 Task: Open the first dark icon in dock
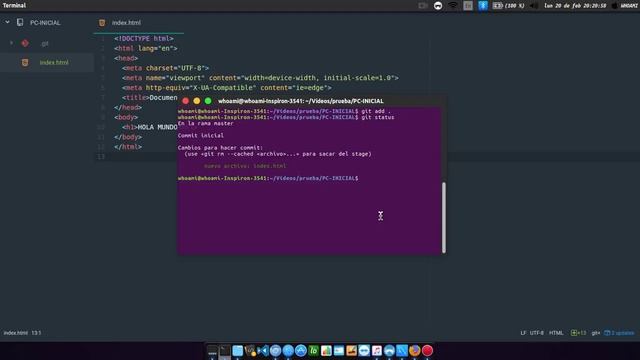click(212, 351)
